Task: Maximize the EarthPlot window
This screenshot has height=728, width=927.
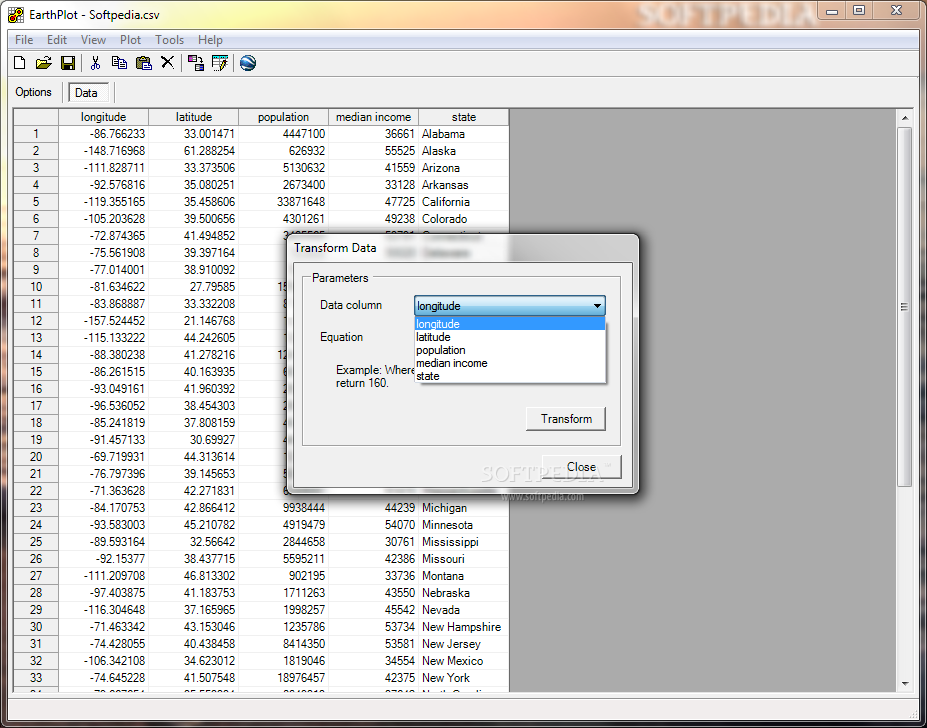Action: click(859, 11)
